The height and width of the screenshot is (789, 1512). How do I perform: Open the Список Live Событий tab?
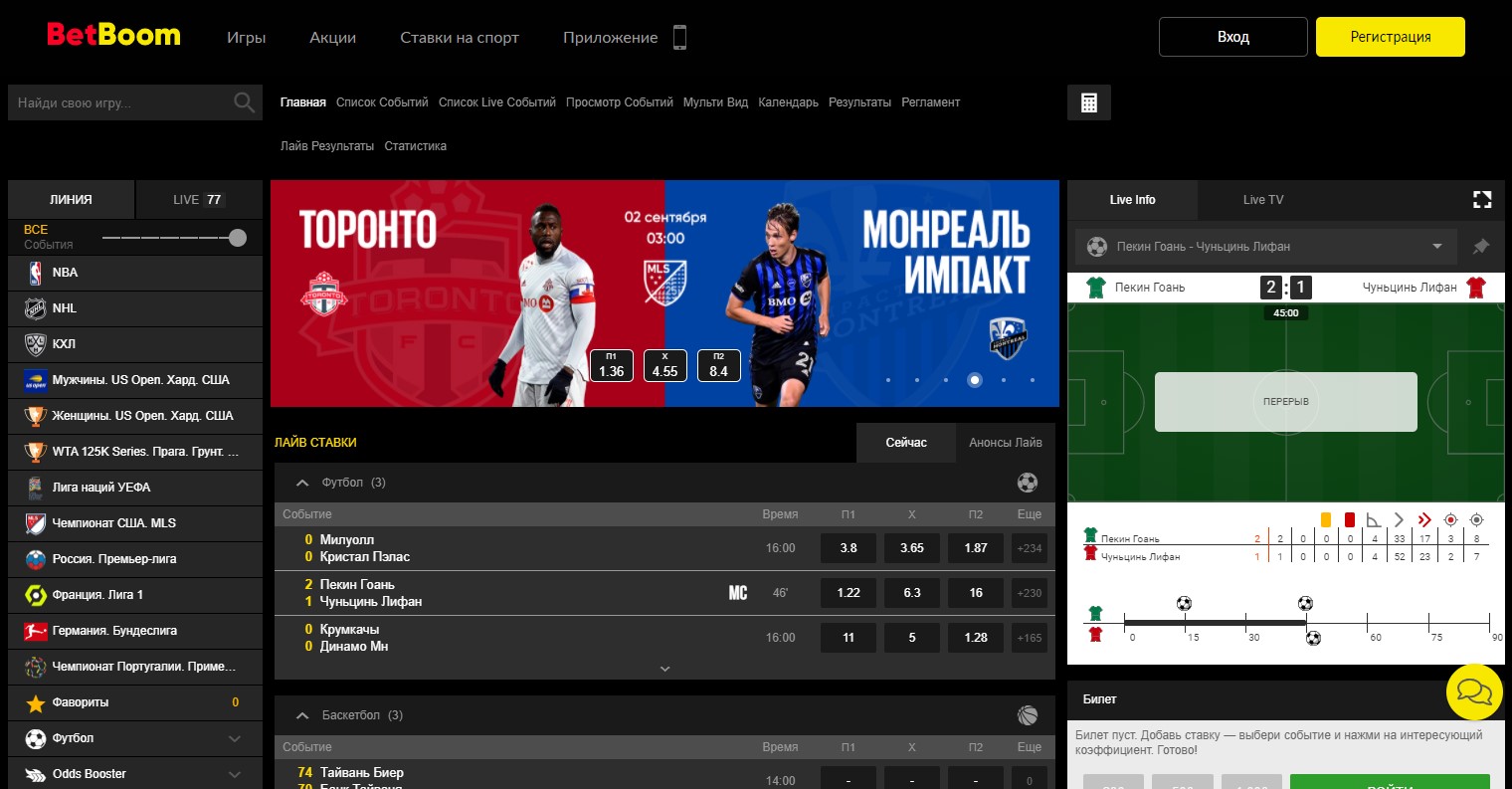point(497,102)
